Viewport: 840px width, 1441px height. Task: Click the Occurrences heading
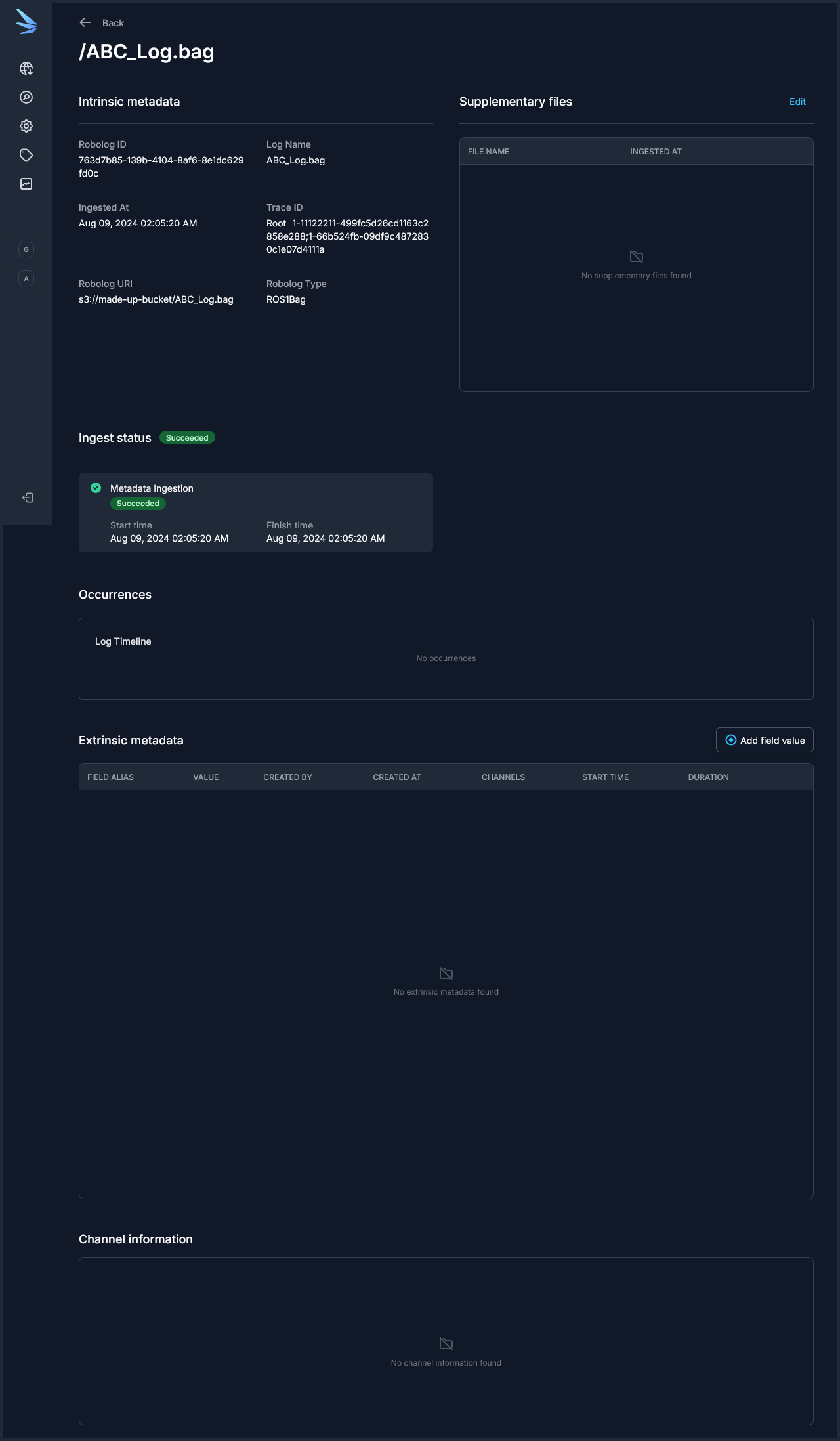(115, 595)
